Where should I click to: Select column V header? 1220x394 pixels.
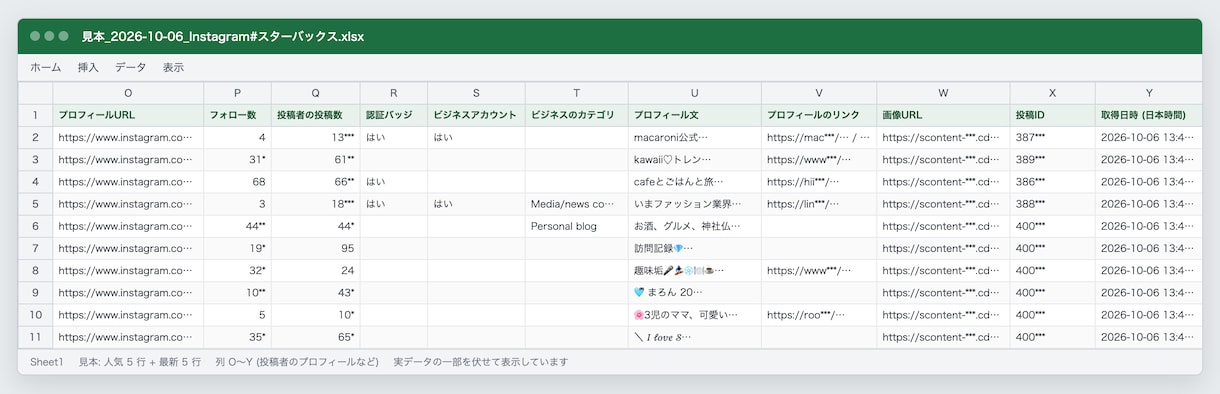click(819, 93)
